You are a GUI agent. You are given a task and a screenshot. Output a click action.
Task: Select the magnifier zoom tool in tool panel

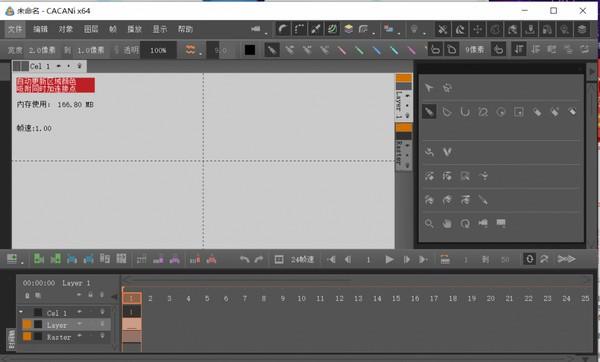(x=429, y=223)
